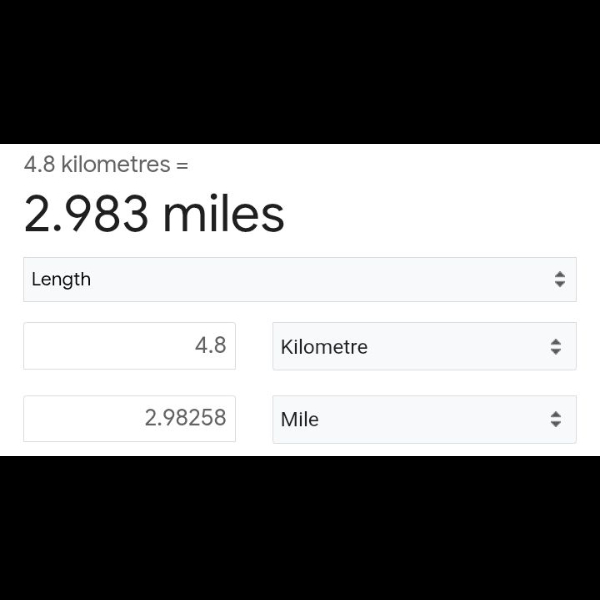Click the 'Length' label text
This screenshot has width=600, height=600.
(x=61, y=280)
